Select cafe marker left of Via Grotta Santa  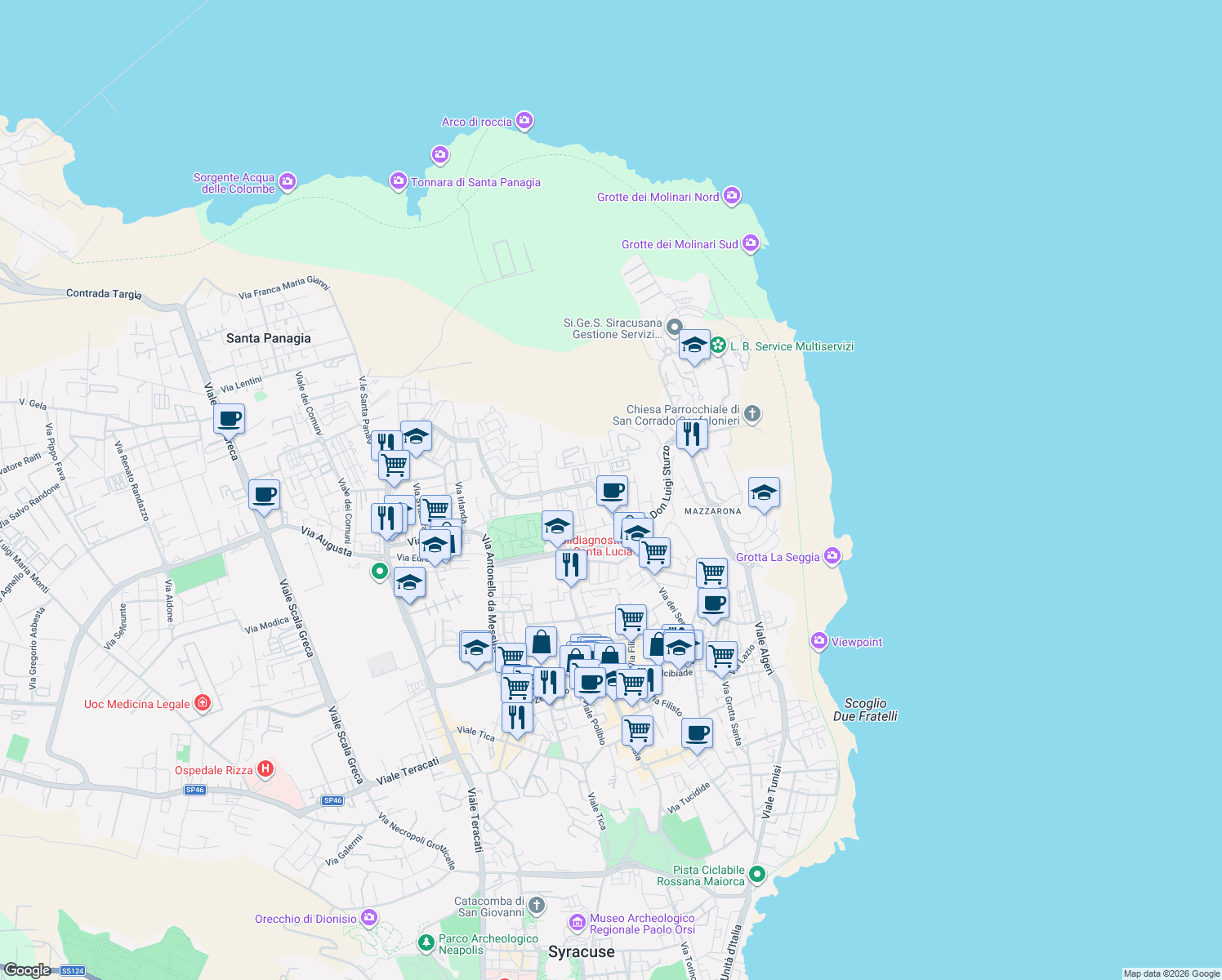(x=697, y=735)
